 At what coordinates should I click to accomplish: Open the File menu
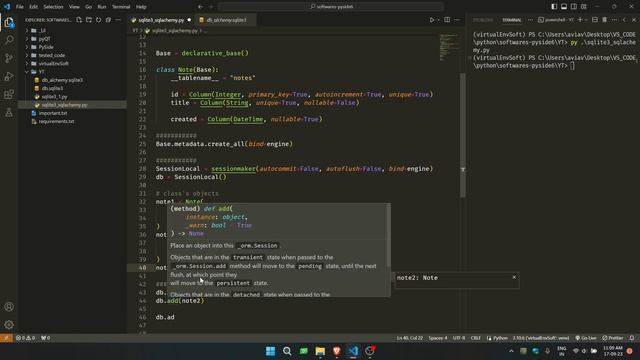(19, 7)
